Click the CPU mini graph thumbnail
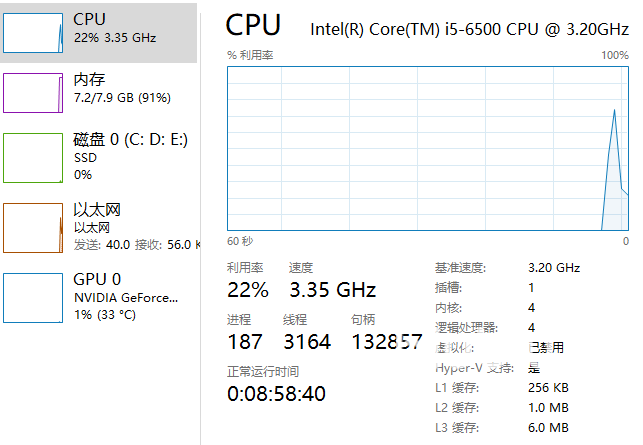The height and width of the screenshot is (445, 643). click(x=33, y=32)
